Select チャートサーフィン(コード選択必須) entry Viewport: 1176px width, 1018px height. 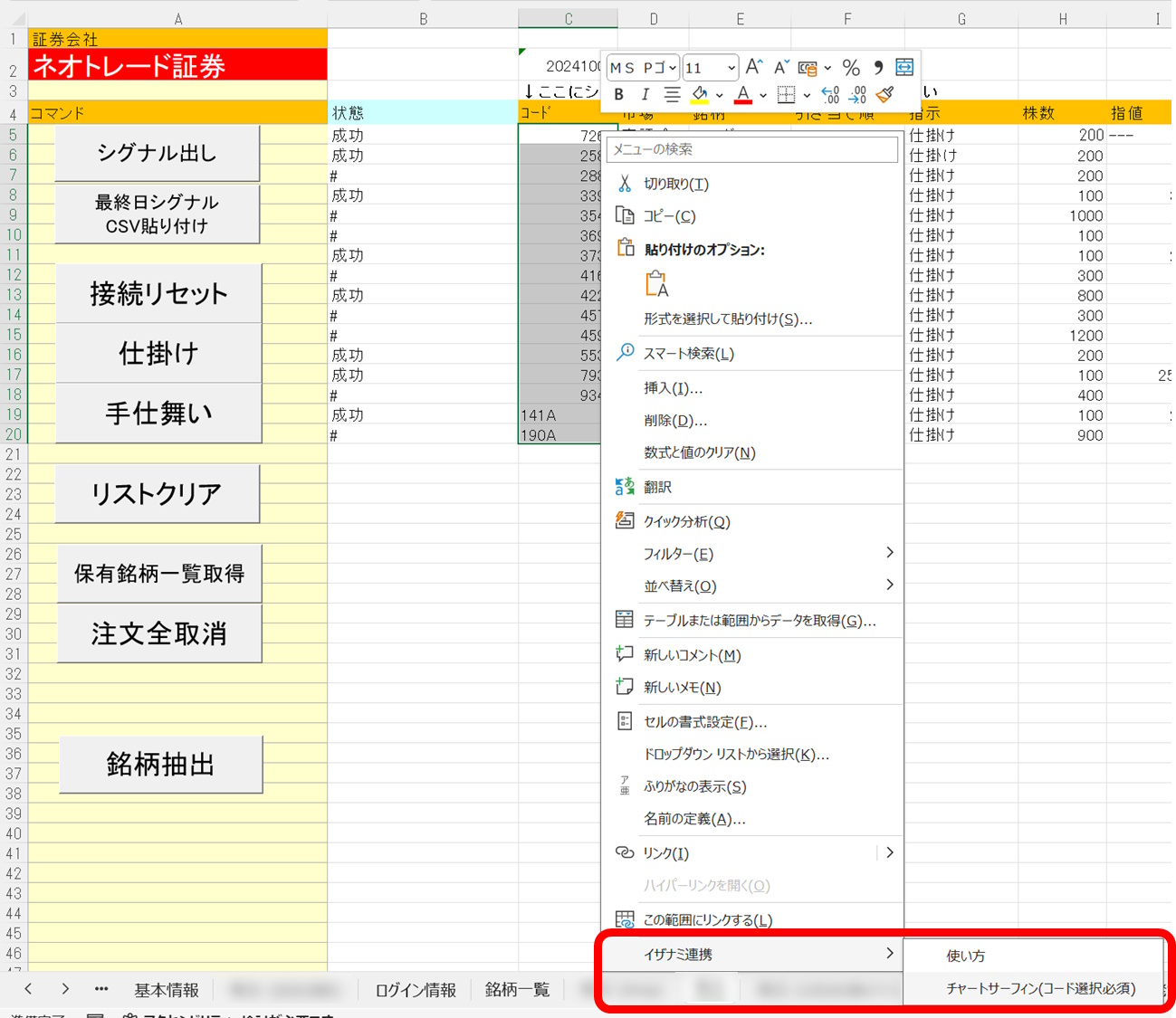click(1033, 988)
